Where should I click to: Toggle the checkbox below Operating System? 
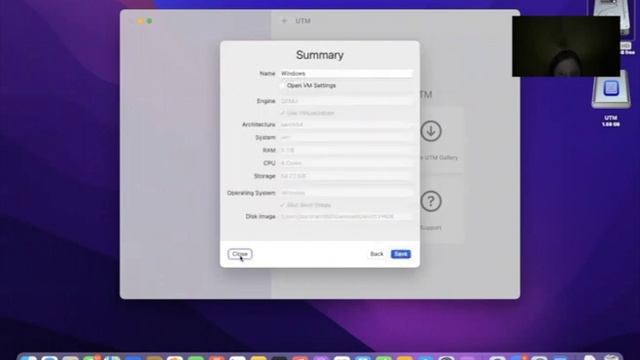coord(283,205)
